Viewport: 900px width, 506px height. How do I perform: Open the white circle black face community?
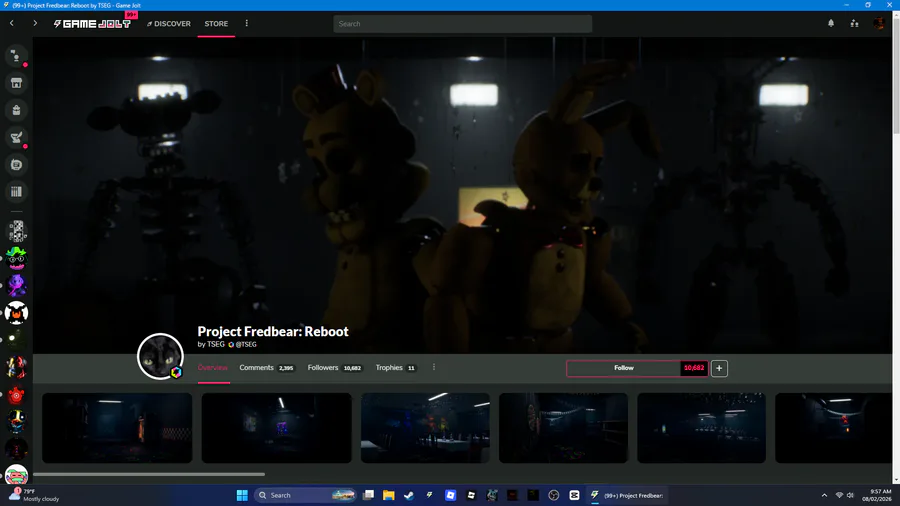click(17, 313)
